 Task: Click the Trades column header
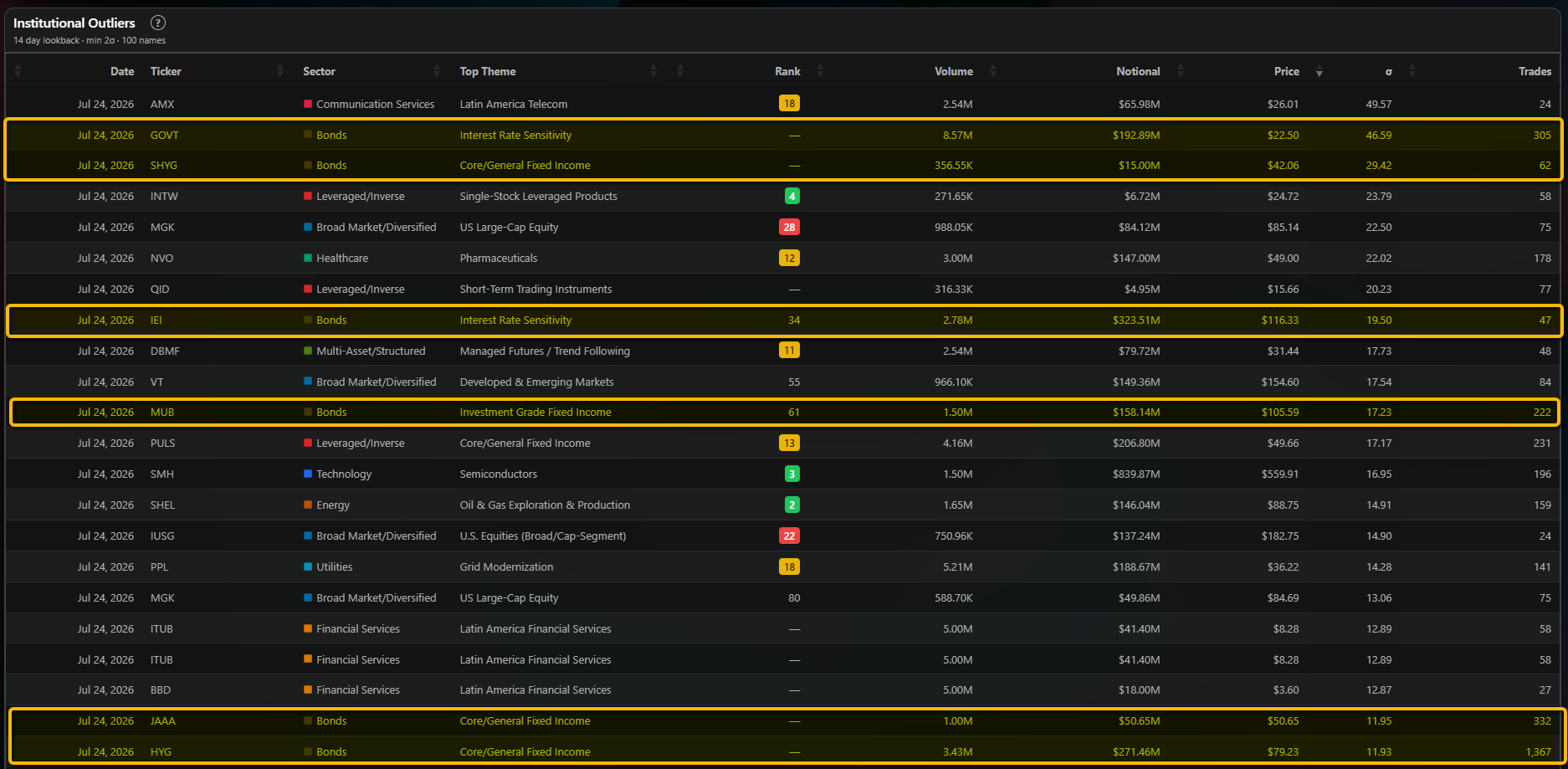click(x=1535, y=71)
